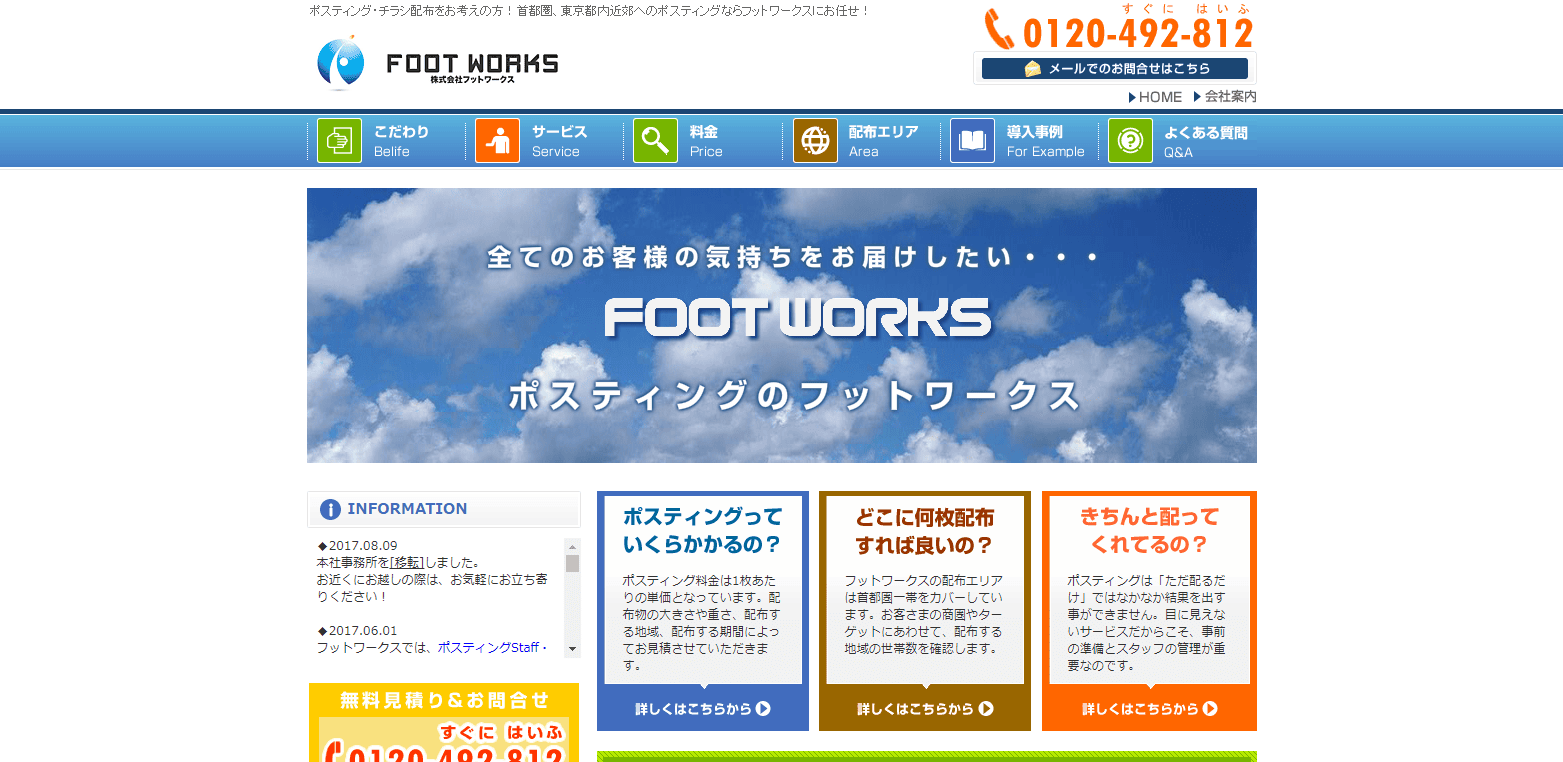This screenshot has height=762, width=1563.
Task: Click 詳しくはこちらから in the blue pricing box
Action: pos(703,709)
